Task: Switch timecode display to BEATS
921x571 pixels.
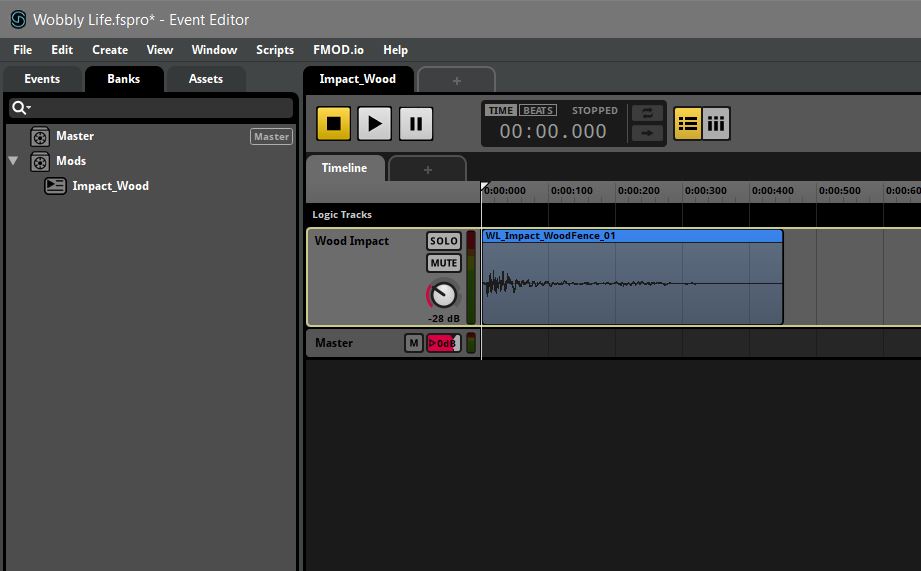Action: [538, 111]
